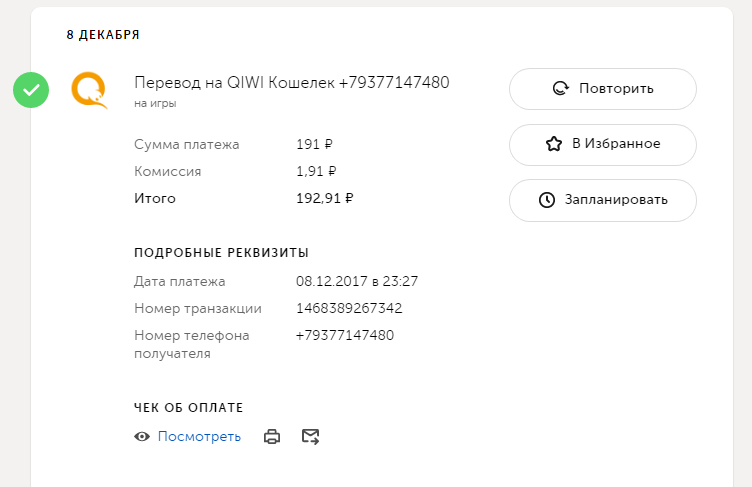Click the recipient phone number under details
The width and height of the screenshot is (752, 487).
tap(345, 335)
